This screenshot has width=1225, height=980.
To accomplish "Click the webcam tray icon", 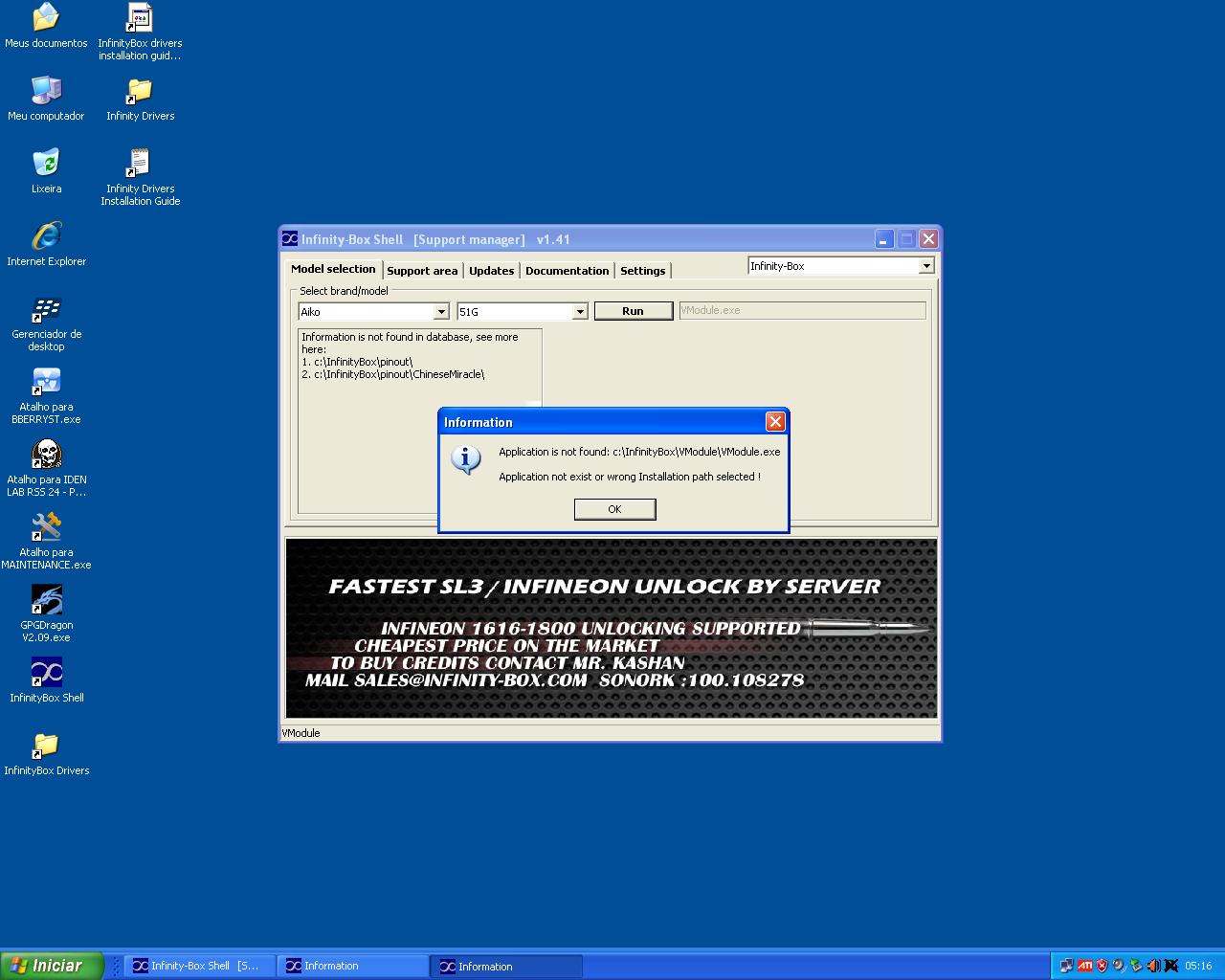I will coord(1119,966).
